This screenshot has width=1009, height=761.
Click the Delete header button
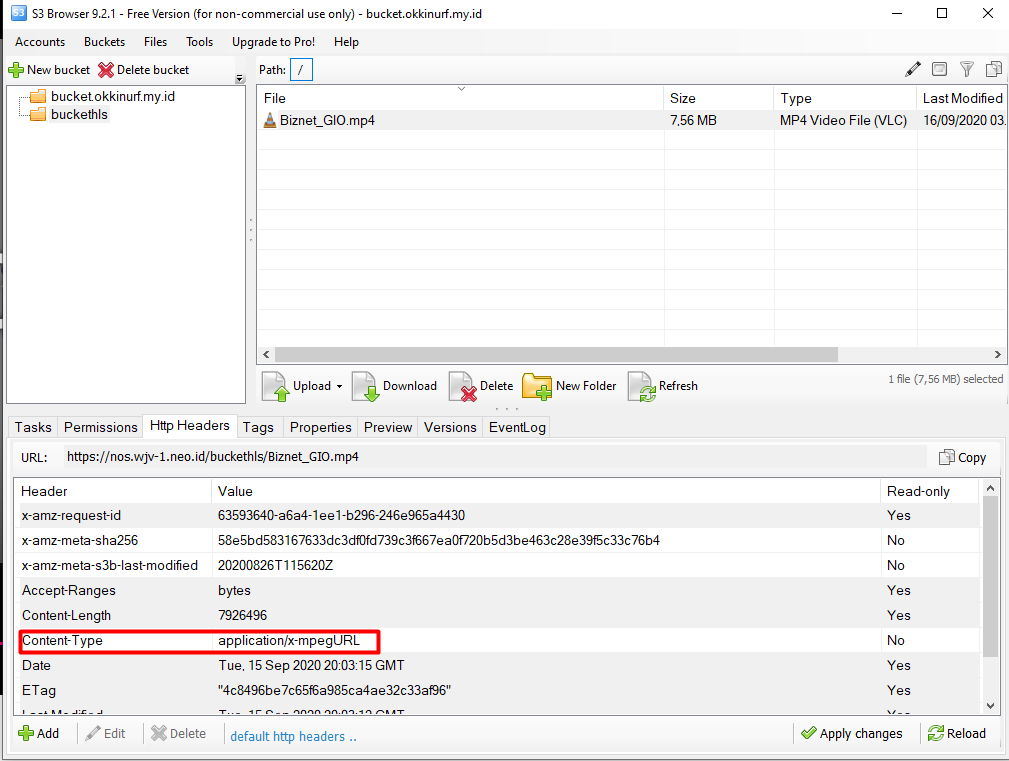[178, 733]
